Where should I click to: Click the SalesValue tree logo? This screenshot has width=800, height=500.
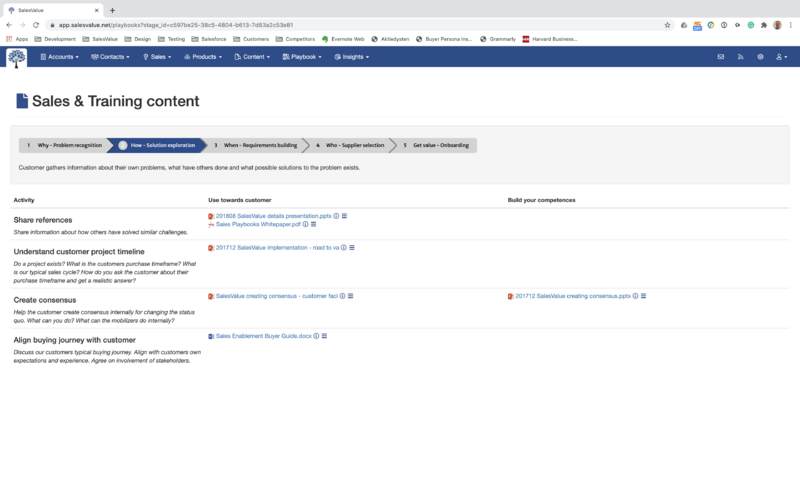(x=17, y=57)
